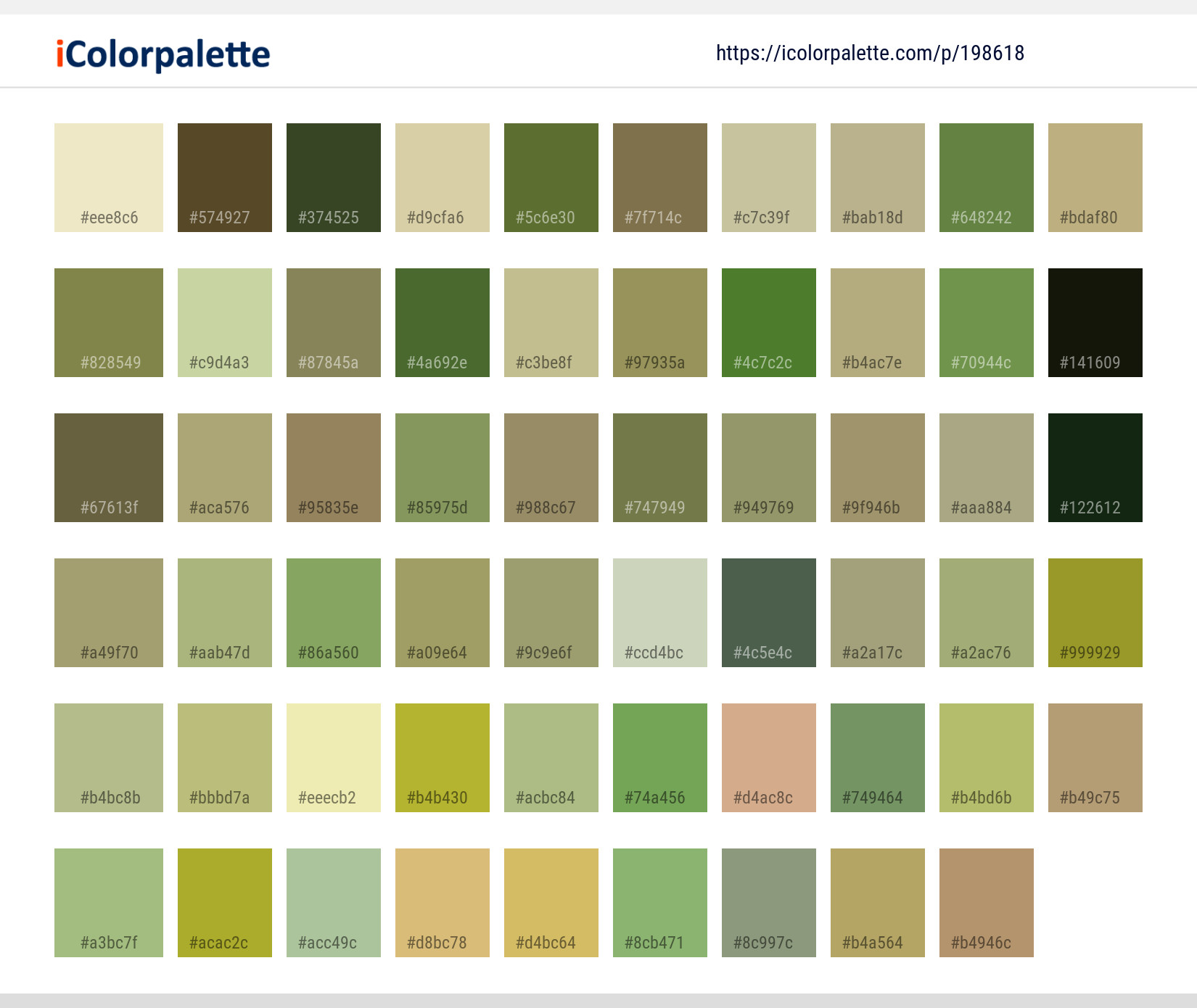Pick the #aaa884 swatch

987,468
